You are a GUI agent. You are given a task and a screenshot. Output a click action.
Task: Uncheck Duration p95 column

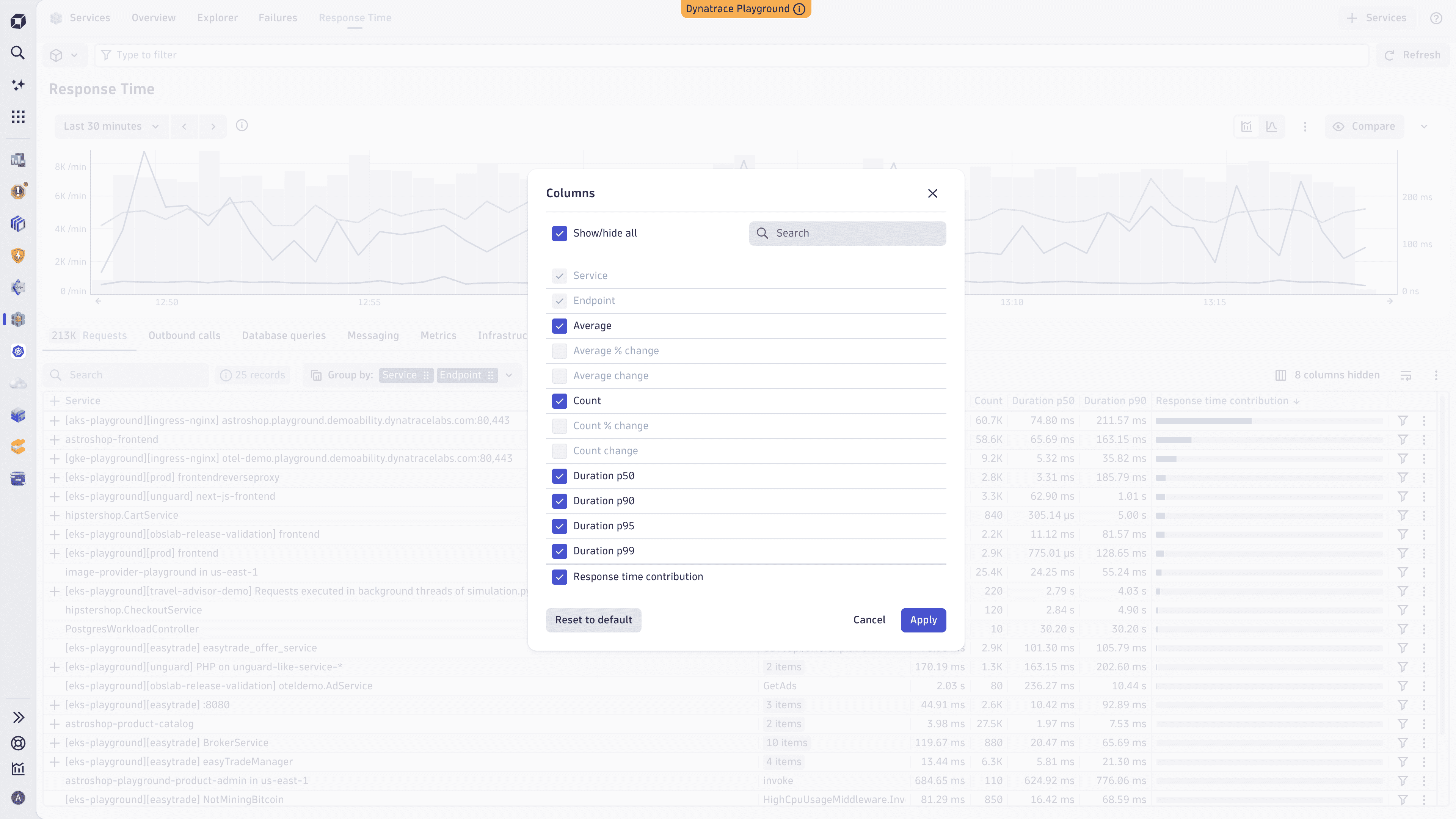[559, 526]
